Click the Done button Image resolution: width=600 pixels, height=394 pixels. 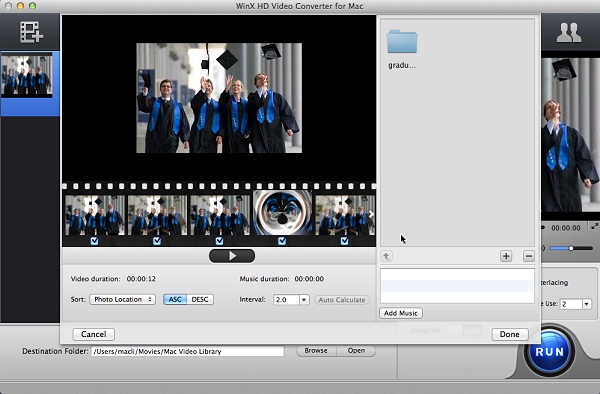[510, 334]
